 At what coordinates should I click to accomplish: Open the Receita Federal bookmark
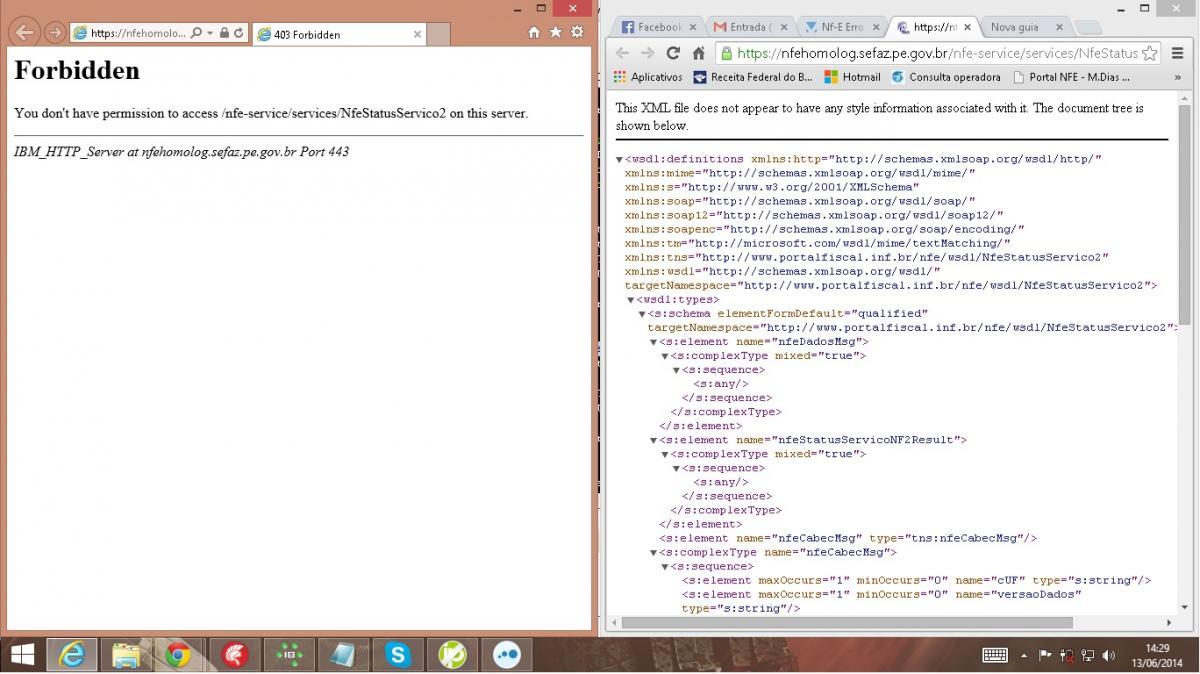tap(752, 77)
